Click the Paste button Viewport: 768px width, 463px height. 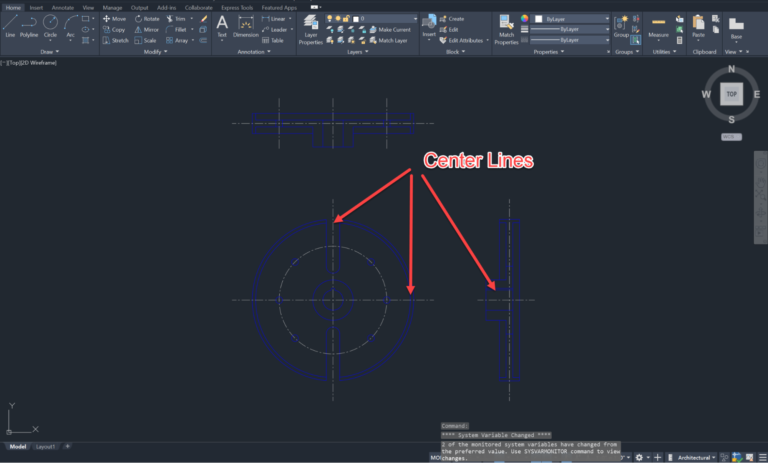[698, 26]
